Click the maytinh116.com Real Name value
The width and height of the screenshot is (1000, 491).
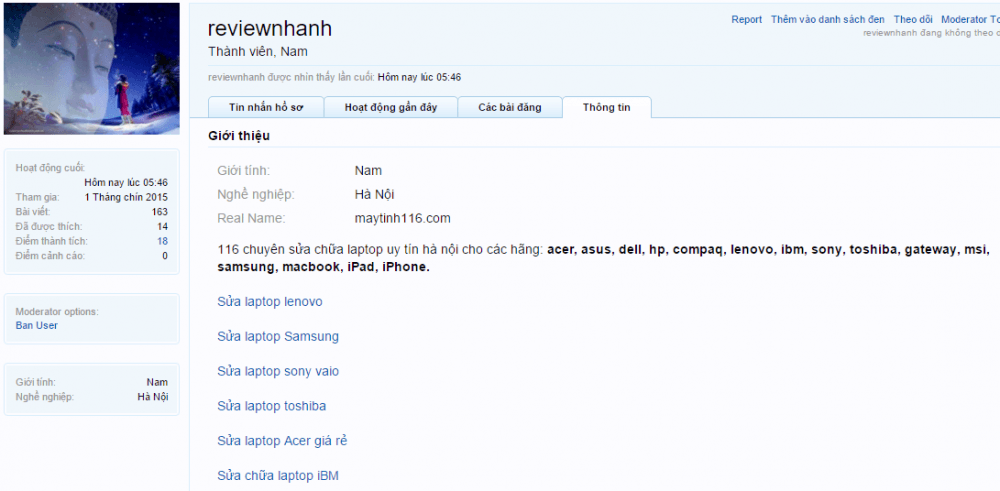pyautogui.click(x=402, y=218)
